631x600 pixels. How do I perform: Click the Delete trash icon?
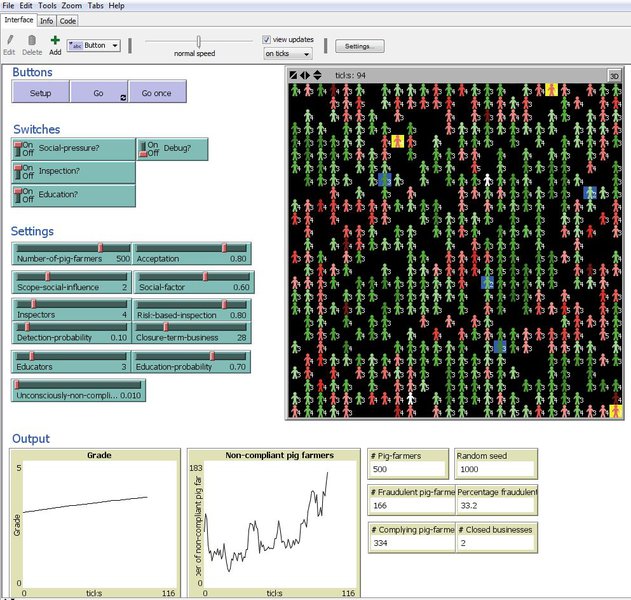click(x=32, y=41)
